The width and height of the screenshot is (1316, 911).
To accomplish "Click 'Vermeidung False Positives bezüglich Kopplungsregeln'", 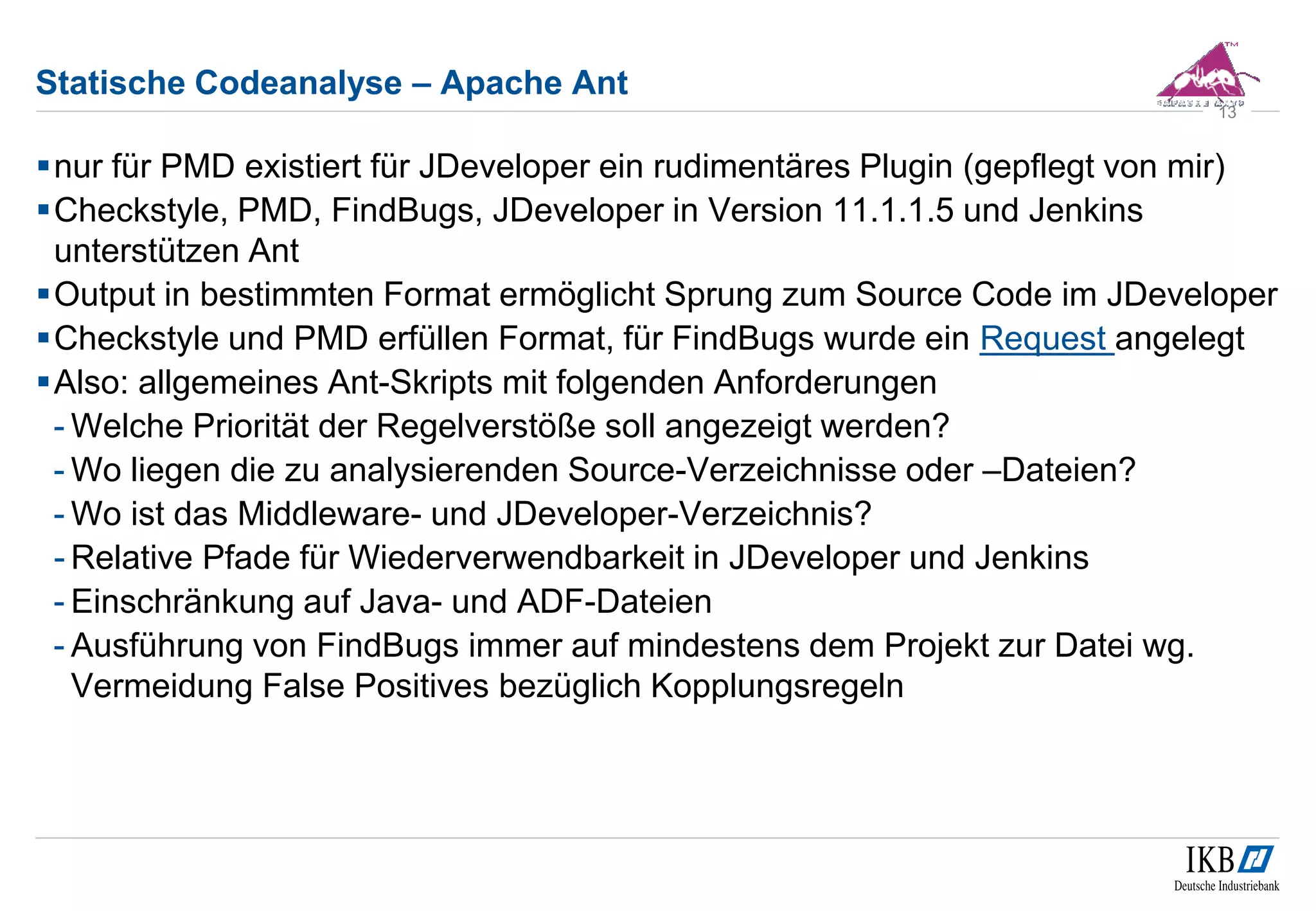I will click(488, 686).
